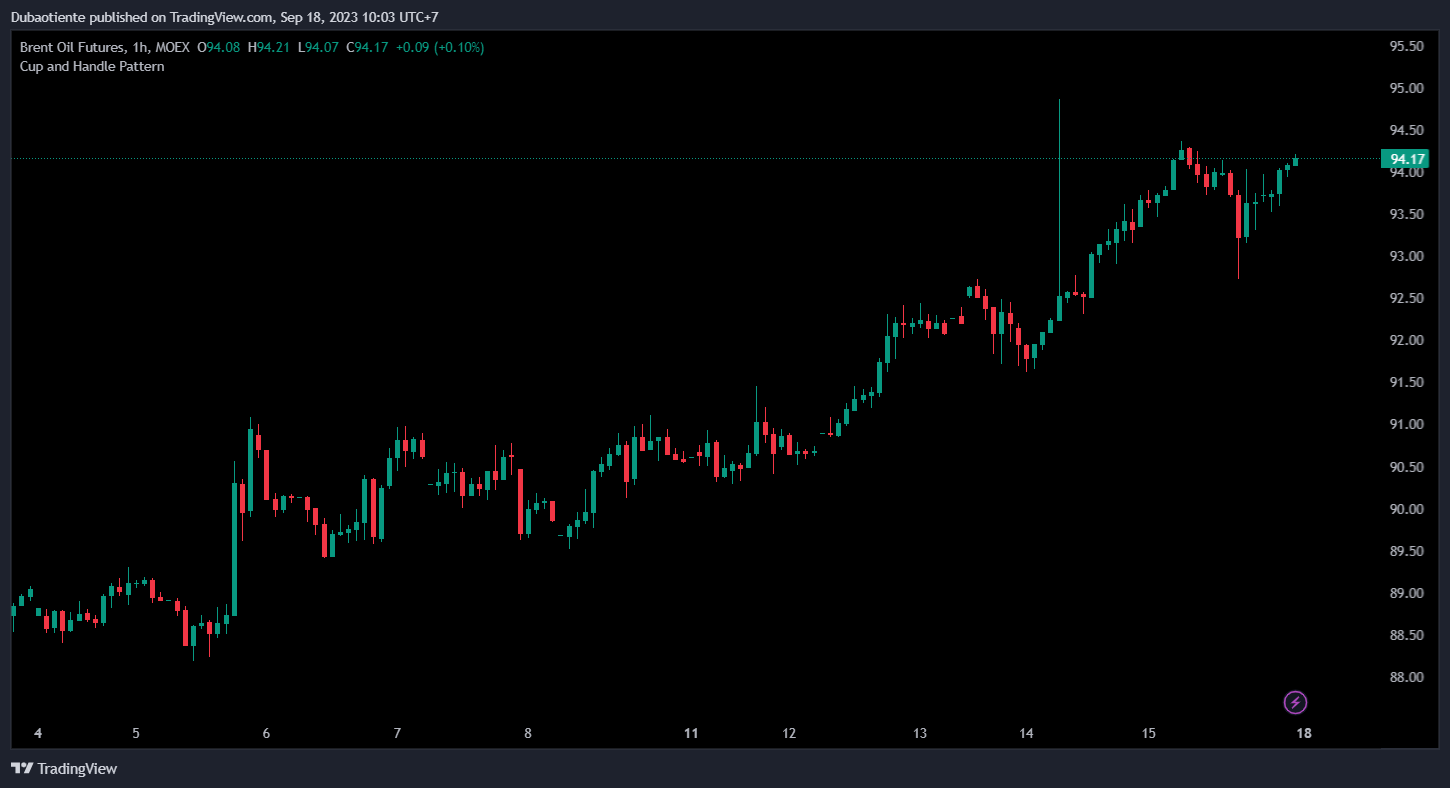Image resolution: width=1450 pixels, height=788 pixels.
Task: Click the +0.09 (+0.10%) change value
Action: 439,47
